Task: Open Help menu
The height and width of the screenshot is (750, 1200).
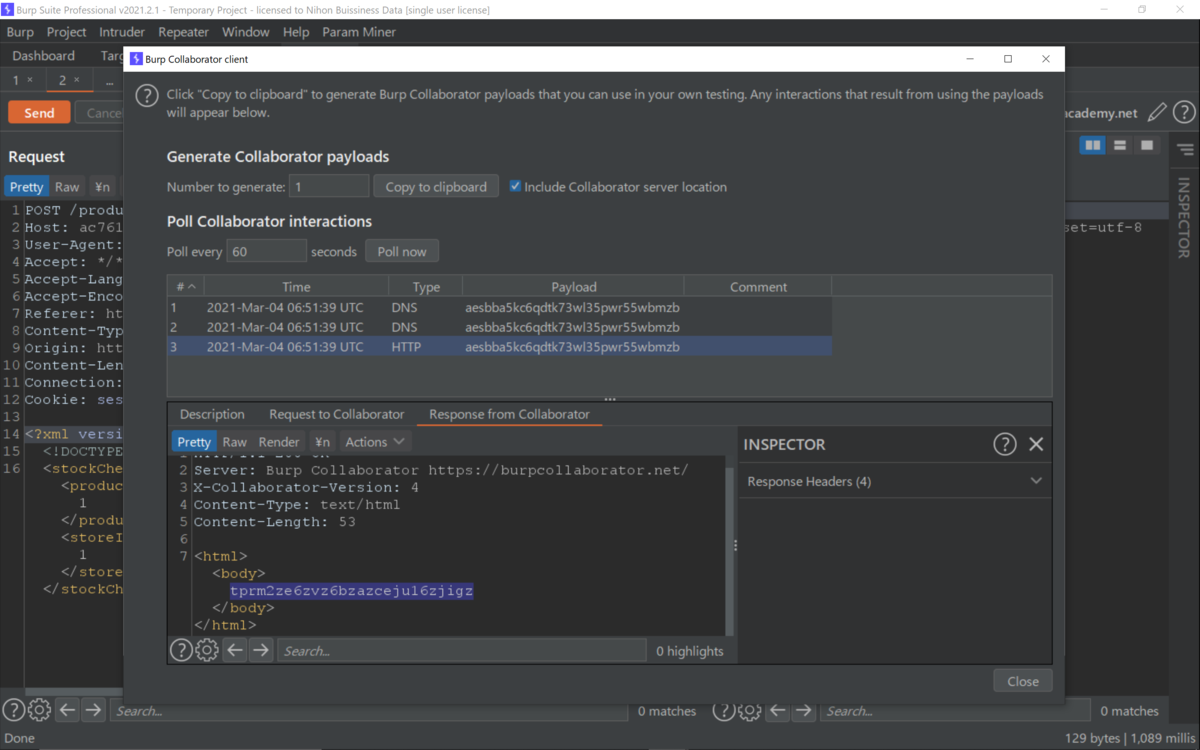Action: [296, 32]
